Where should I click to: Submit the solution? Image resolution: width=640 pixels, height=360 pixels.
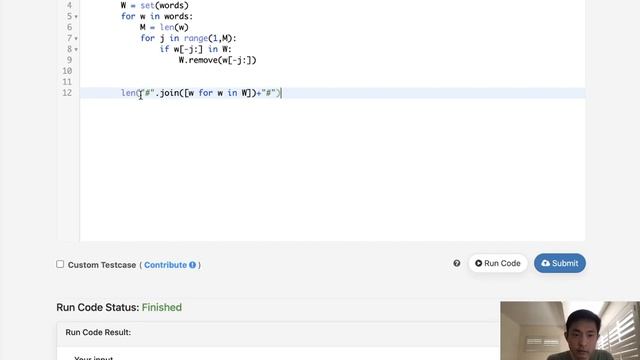[560, 263]
